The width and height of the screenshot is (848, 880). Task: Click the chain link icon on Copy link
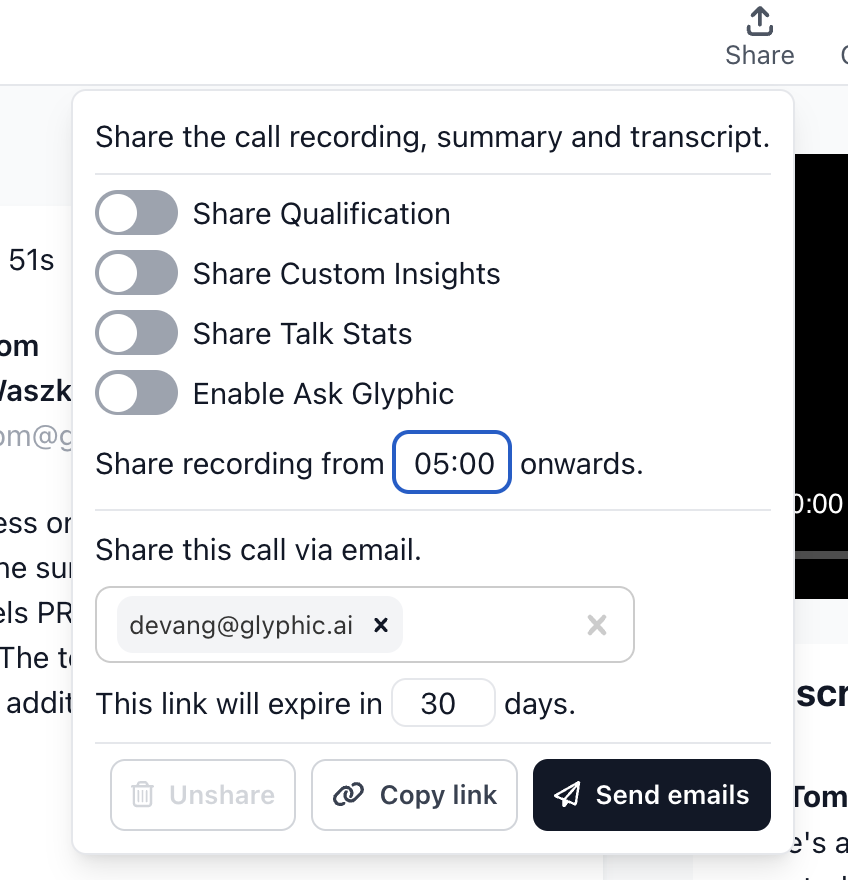click(x=347, y=795)
